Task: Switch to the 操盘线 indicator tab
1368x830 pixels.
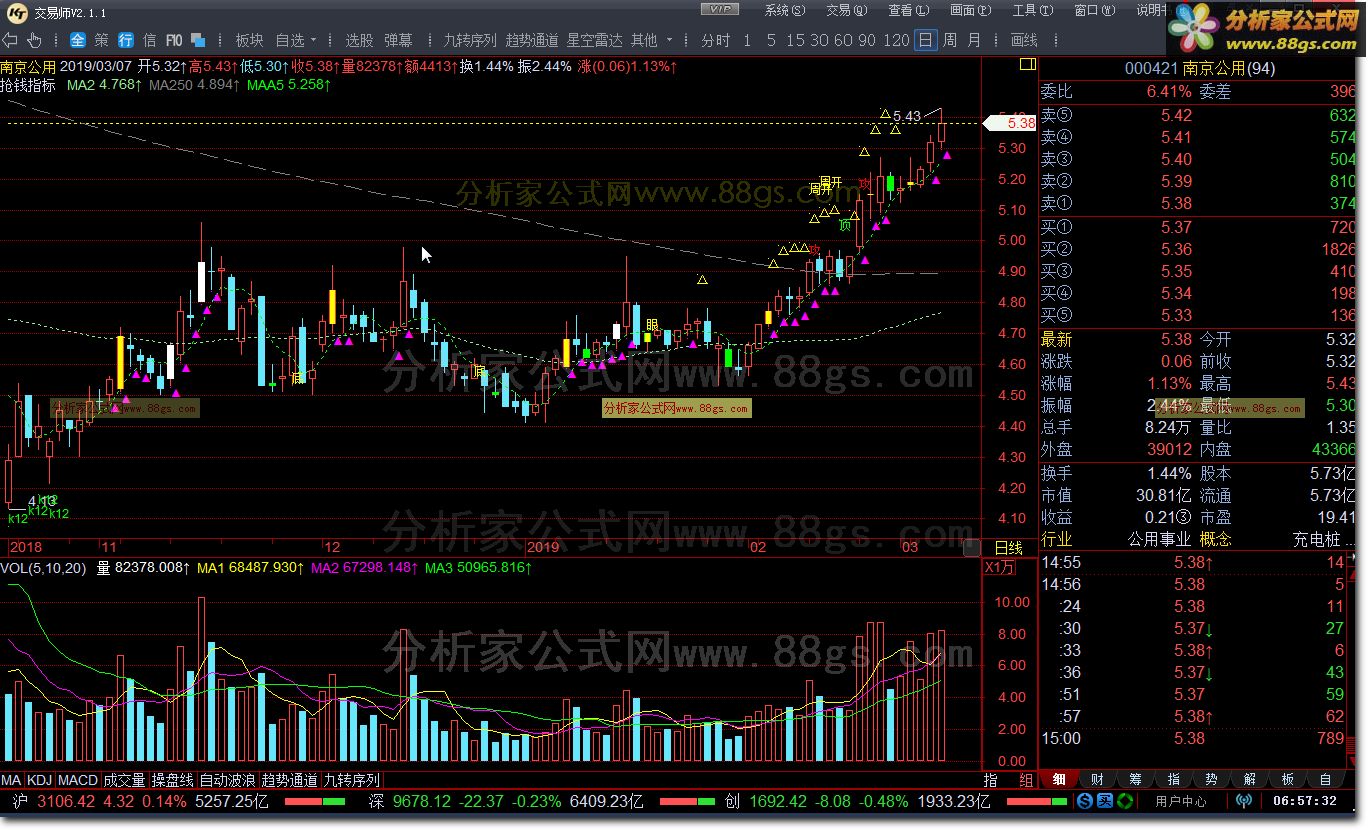Action: tap(173, 780)
